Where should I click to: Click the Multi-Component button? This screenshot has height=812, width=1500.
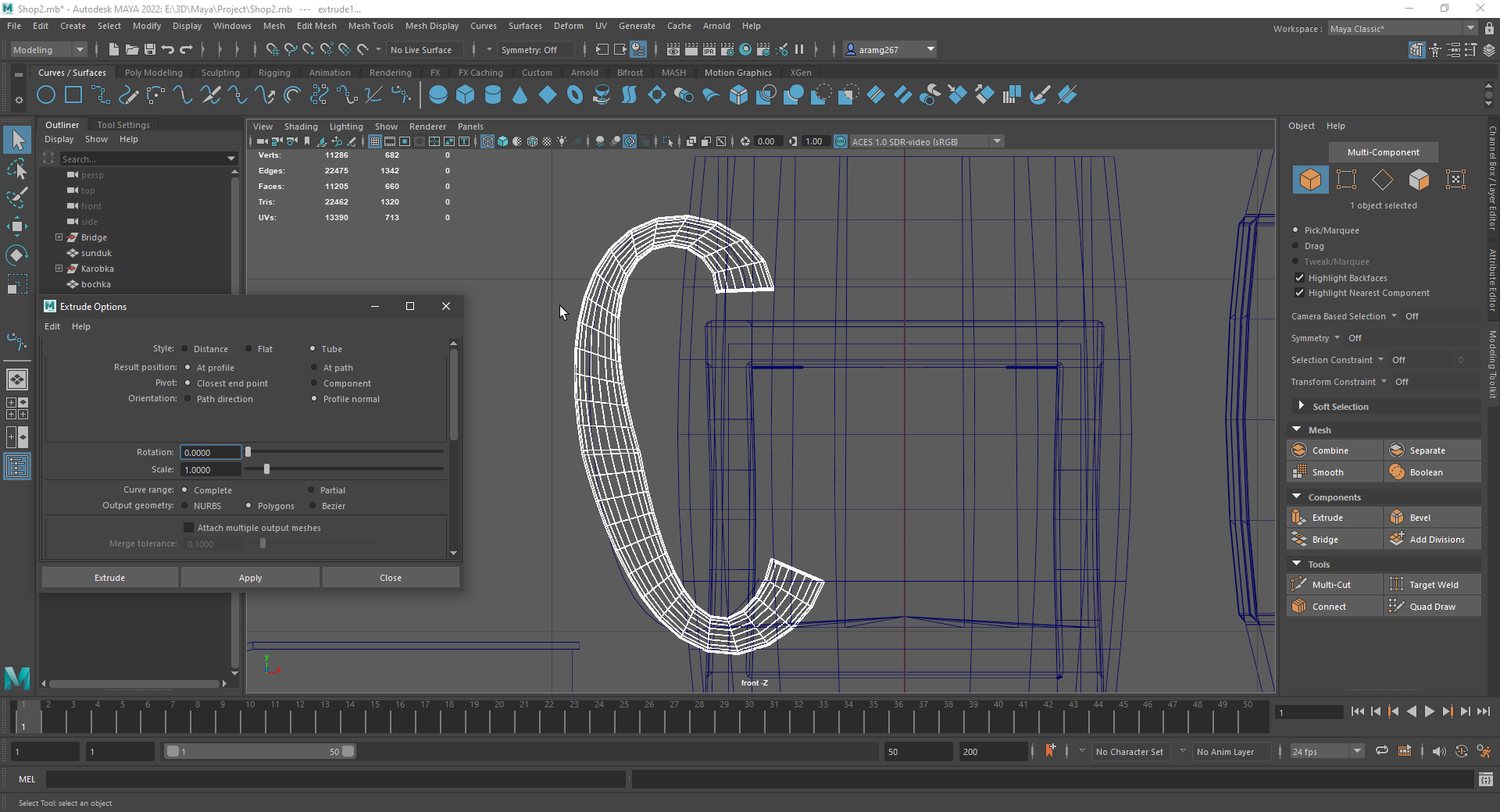(x=1384, y=152)
